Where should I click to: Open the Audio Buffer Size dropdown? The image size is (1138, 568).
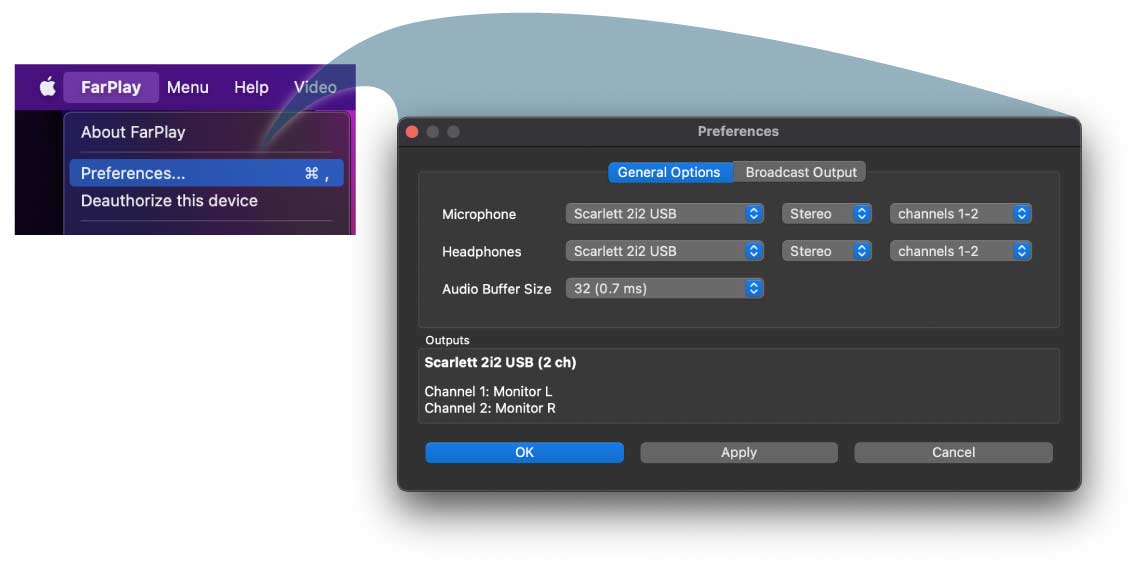[x=664, y=288]
